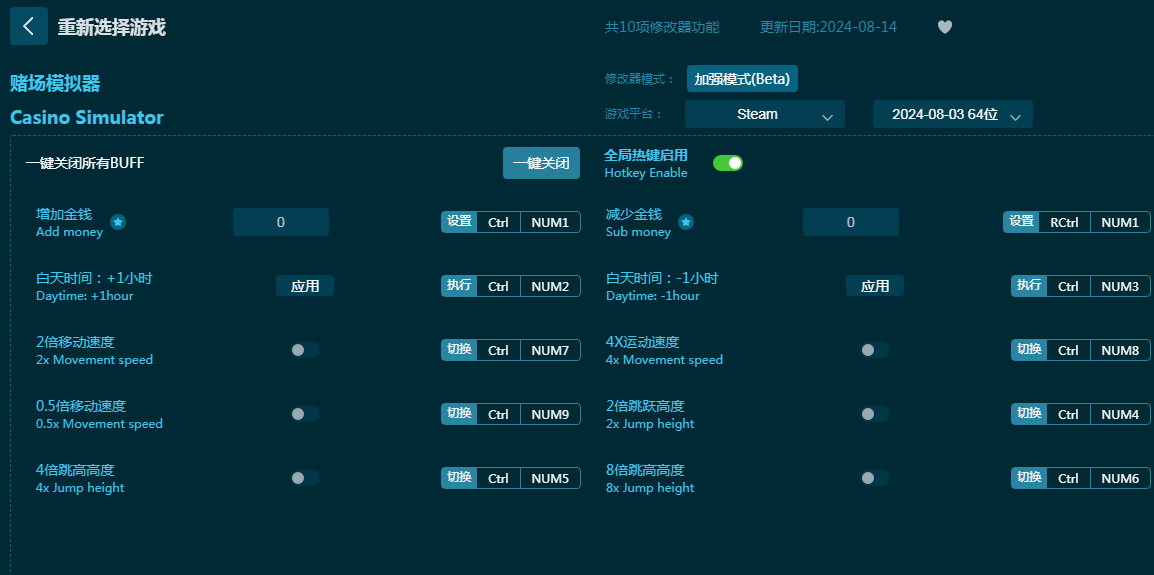Turn on 4x Movement speed toggle
Viewport: 1154px width, 575px height.
tap(875, 350)
